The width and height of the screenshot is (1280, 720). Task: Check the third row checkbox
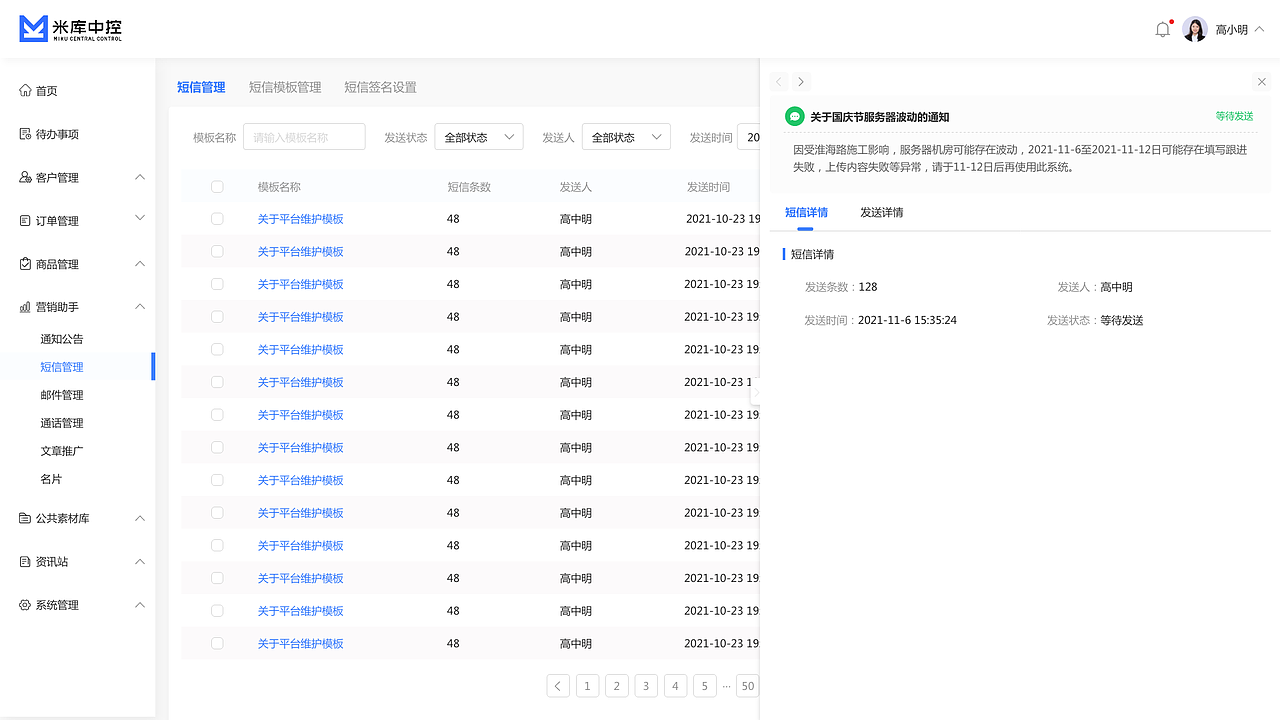217,284
